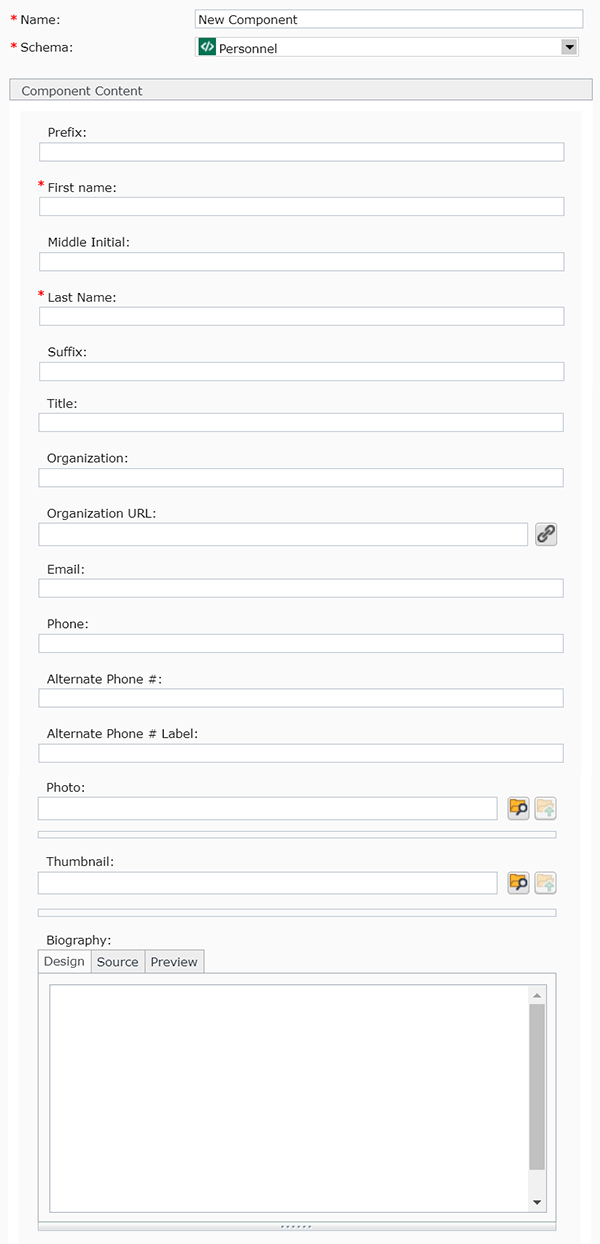The width and height of the screenshot is (600, 1244).
Task: Browse for a Photo with the folder-search icon
Action: tap(518, 808)
